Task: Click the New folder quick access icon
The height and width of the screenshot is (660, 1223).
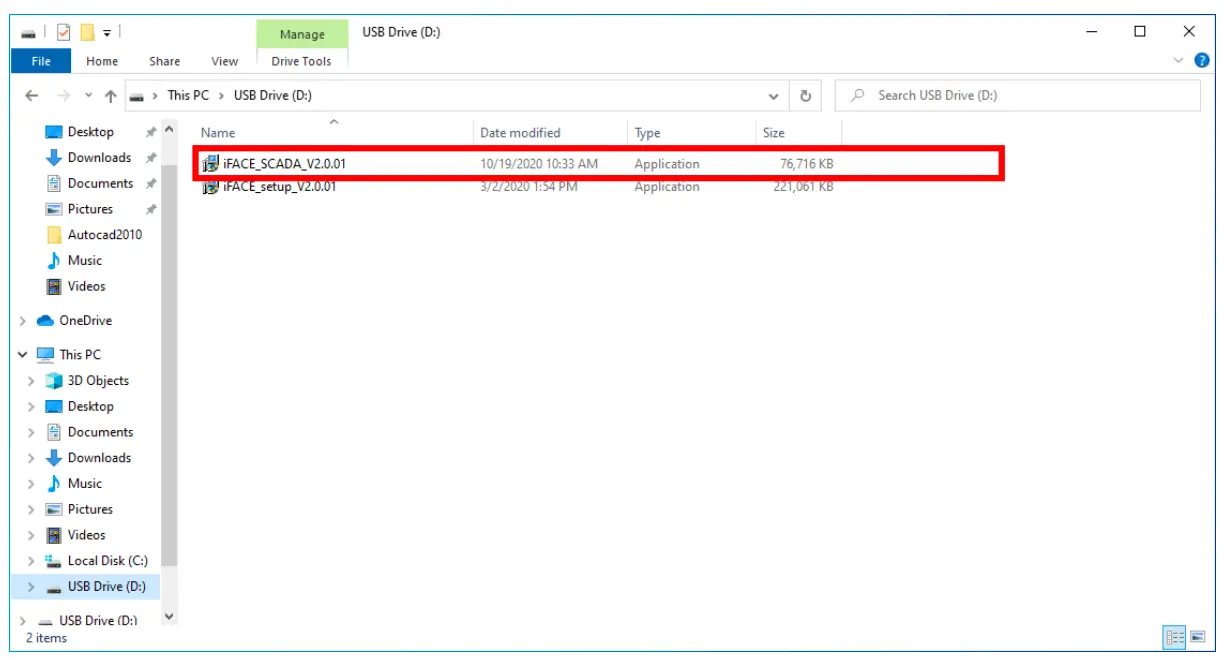Action: click(x=87, y=32)
